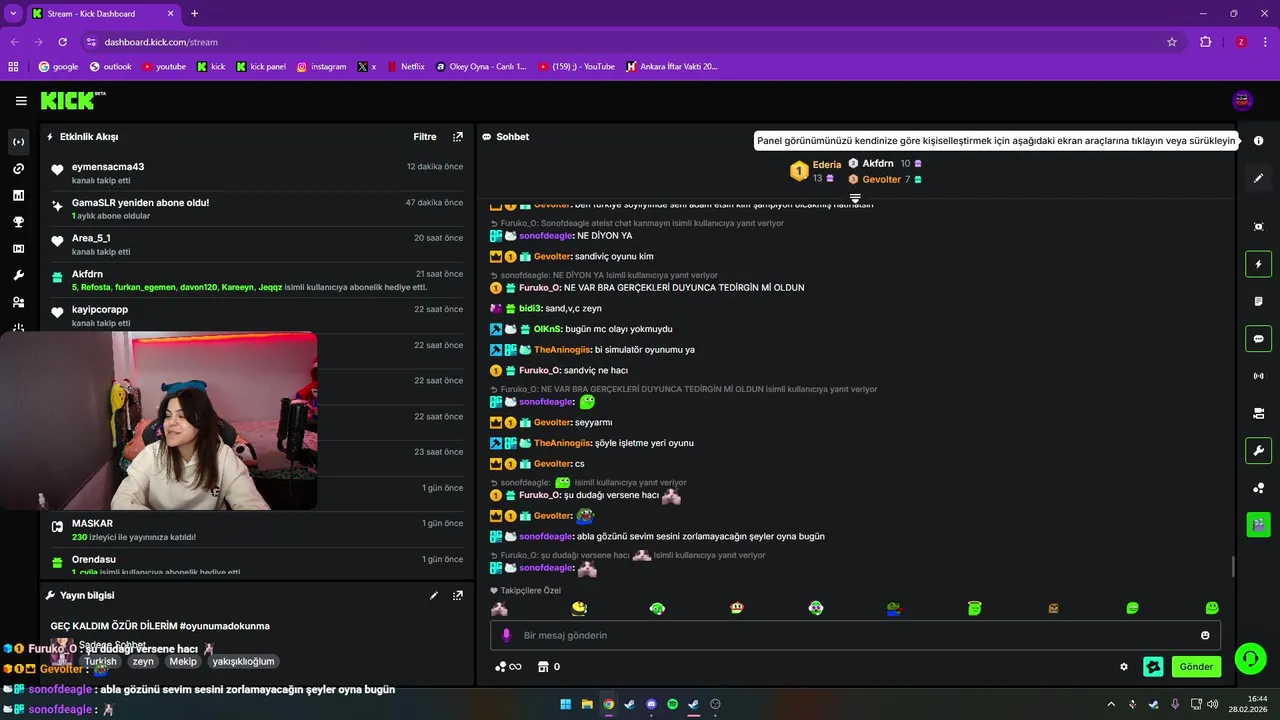Image resolution: width=1280 pixels, height=720 pixels.
Task: Click the yakışıklıoğlum stream tag
Action: pyautogui.click(x=243, y=661)
